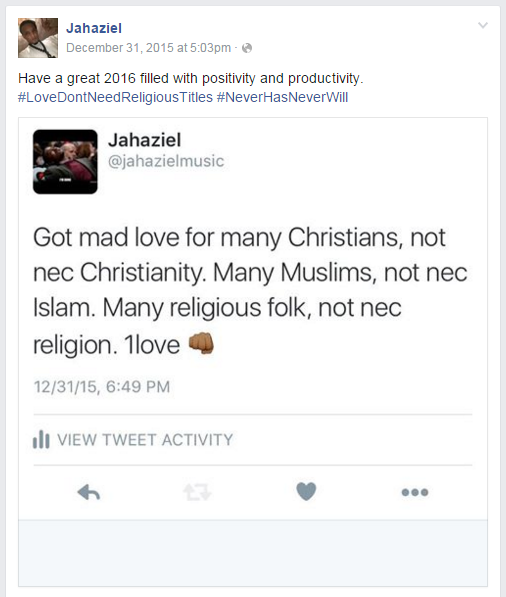Click the globe public privacy icon
Image resolution: width=506 pixels, height=597 pixels.
pyautogui.click(x=247, y=48)
